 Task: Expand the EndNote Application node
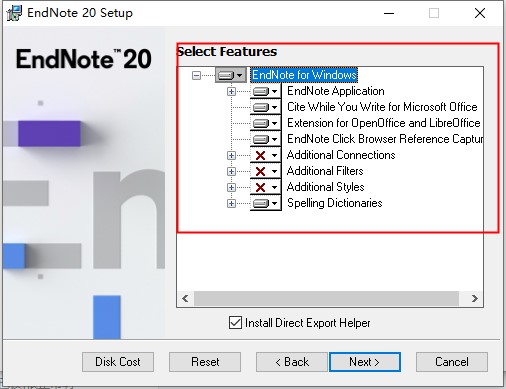click(231, 91)
